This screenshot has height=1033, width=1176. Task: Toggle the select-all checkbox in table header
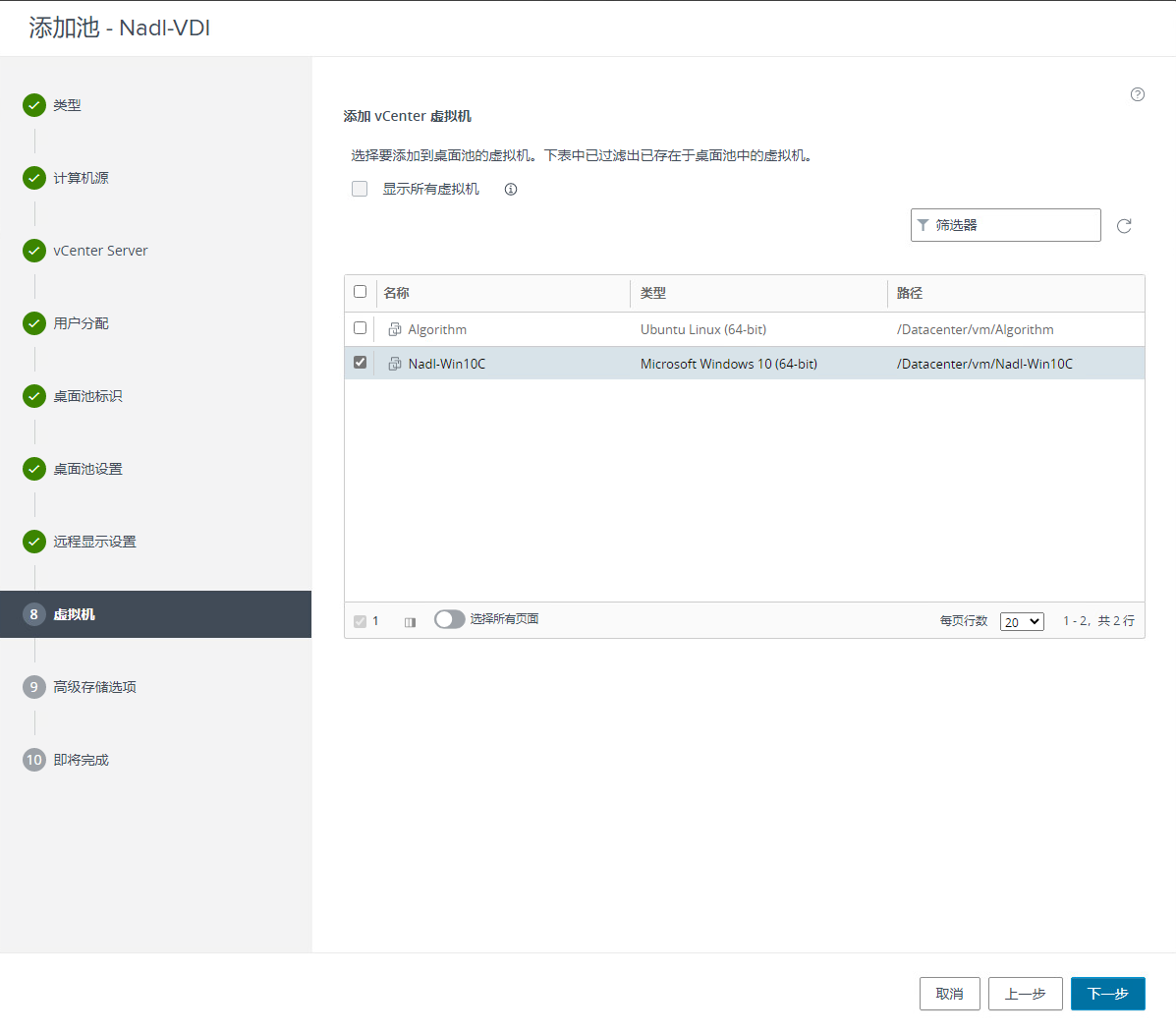[360, 292]
